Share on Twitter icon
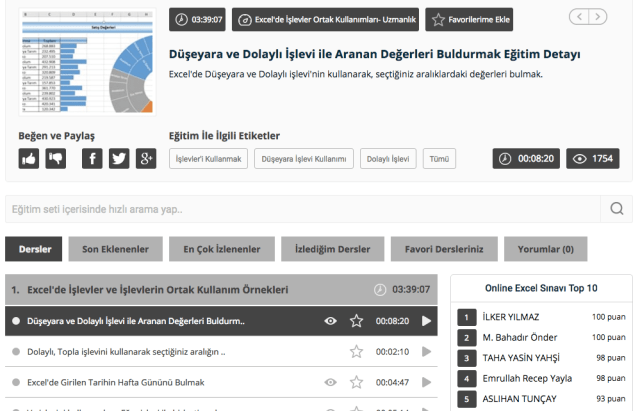 pos(119,159)
